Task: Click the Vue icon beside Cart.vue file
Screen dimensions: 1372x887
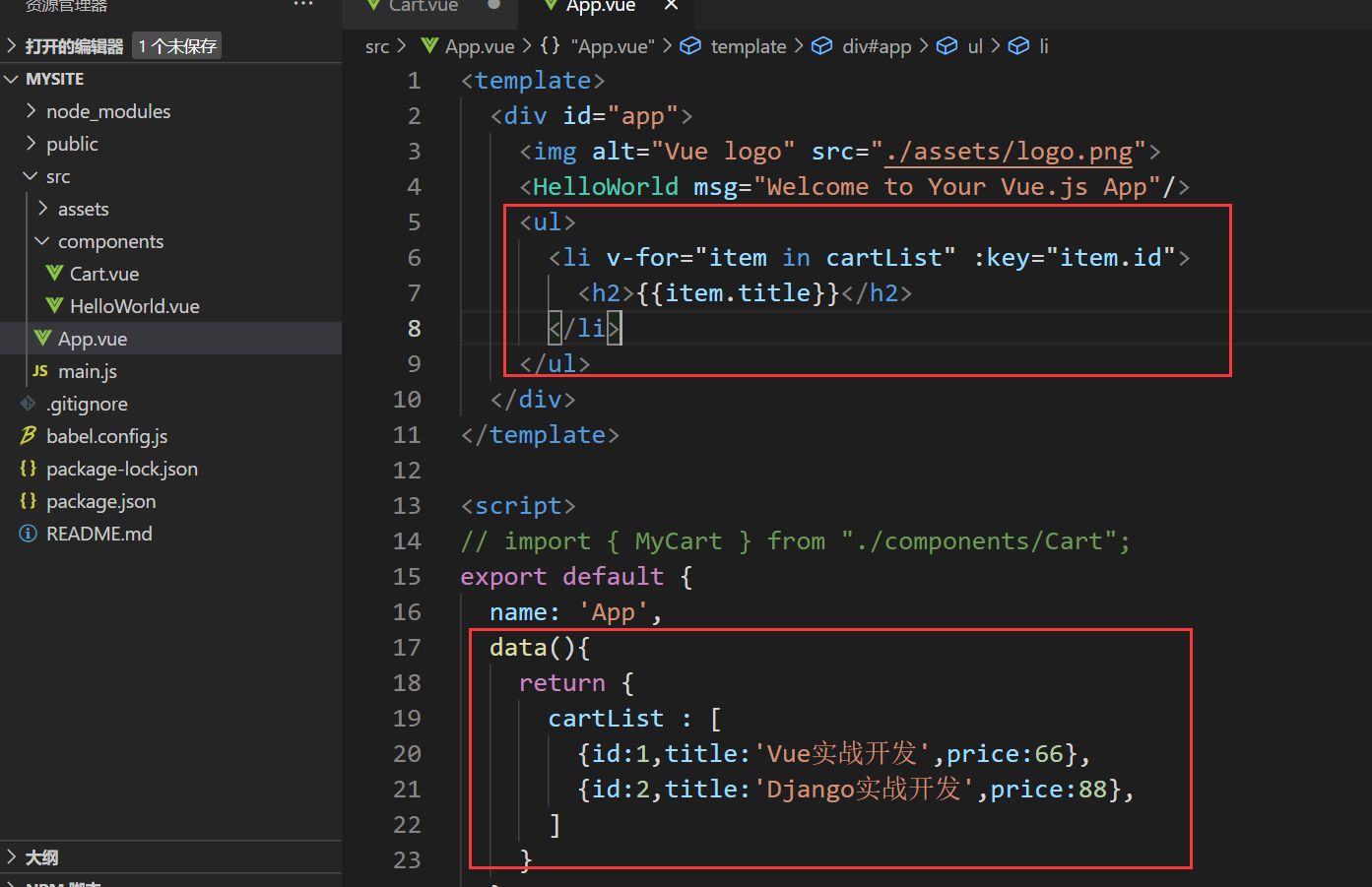Action: coord(54,274)
